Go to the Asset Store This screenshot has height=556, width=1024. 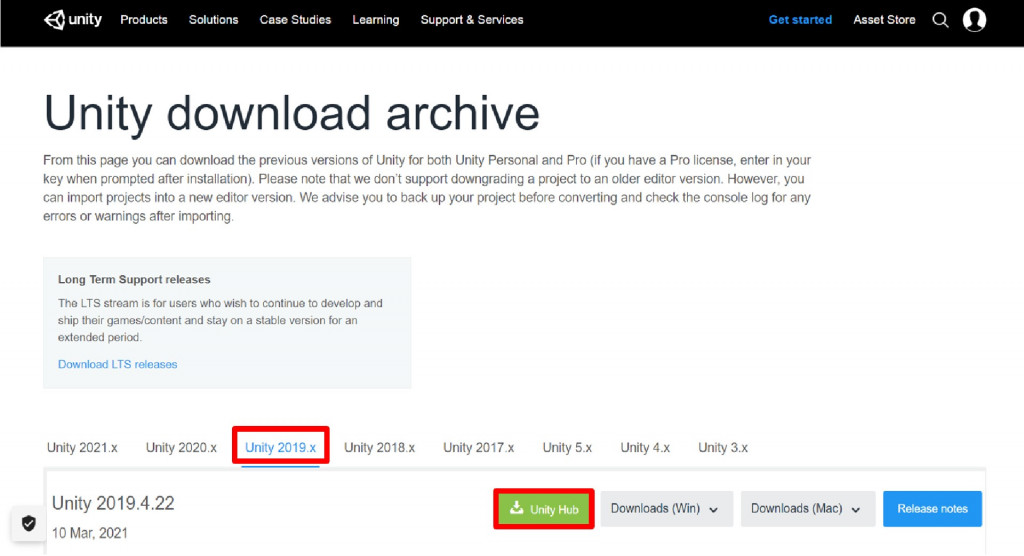pos(884,20)
